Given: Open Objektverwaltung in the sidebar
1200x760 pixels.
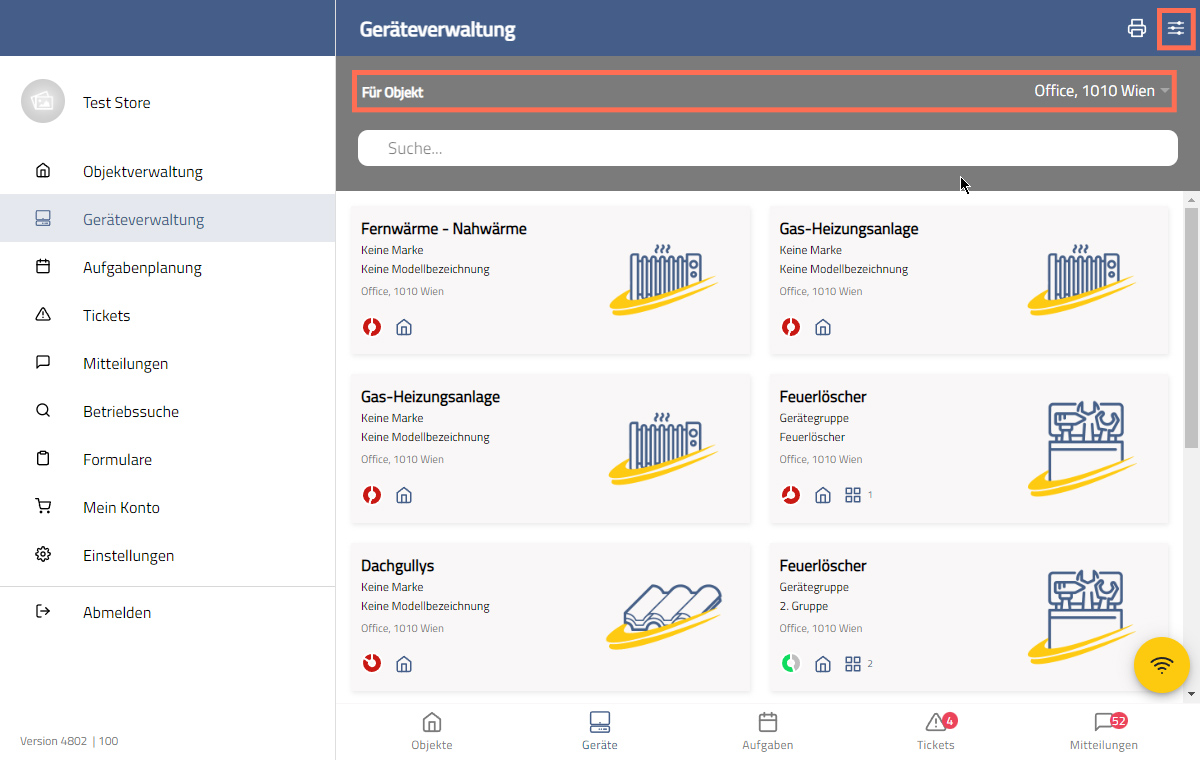Looking at the screenshot, I should [142, 171].
